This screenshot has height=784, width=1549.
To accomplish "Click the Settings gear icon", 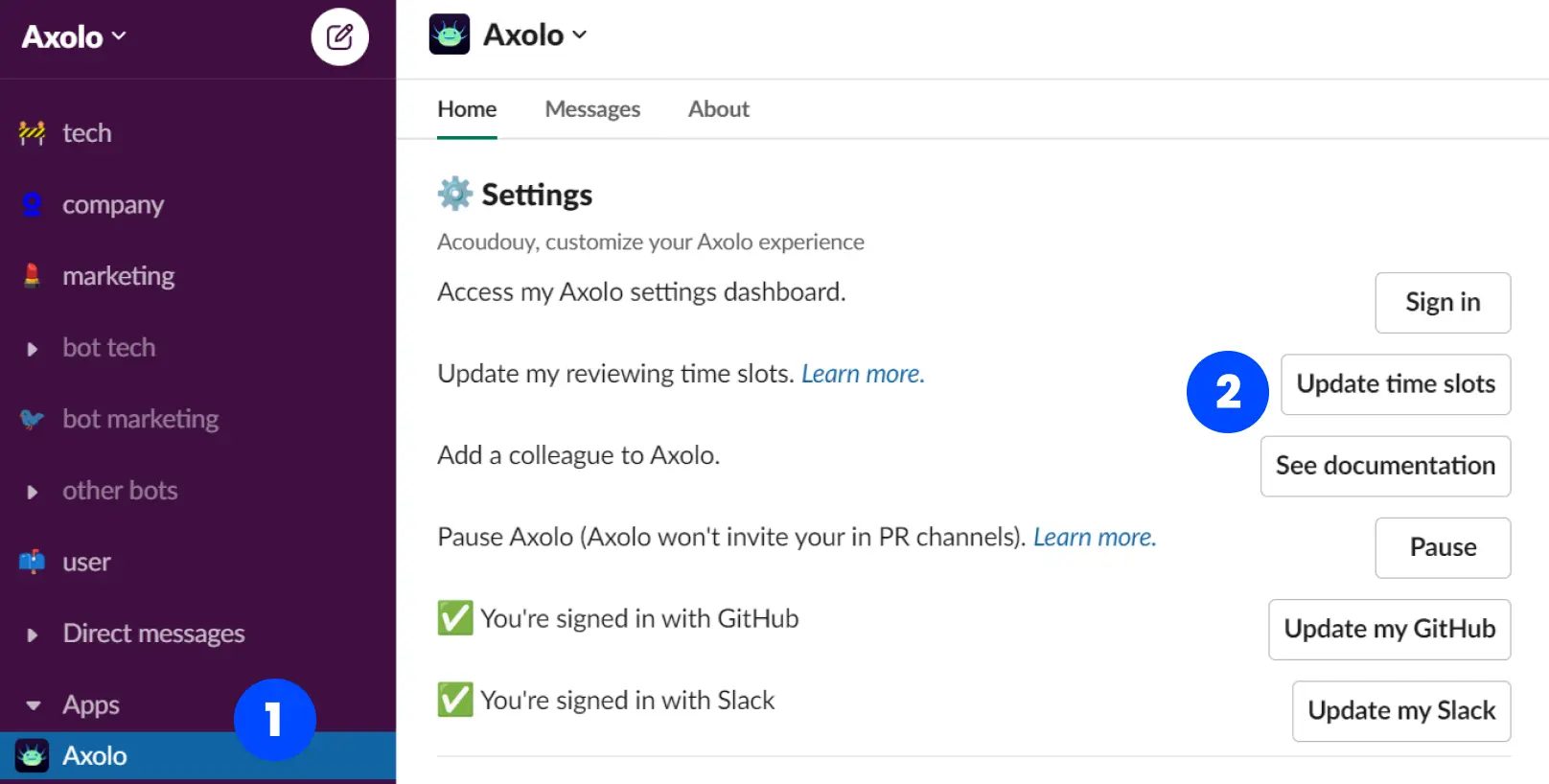I will (455, 194).
